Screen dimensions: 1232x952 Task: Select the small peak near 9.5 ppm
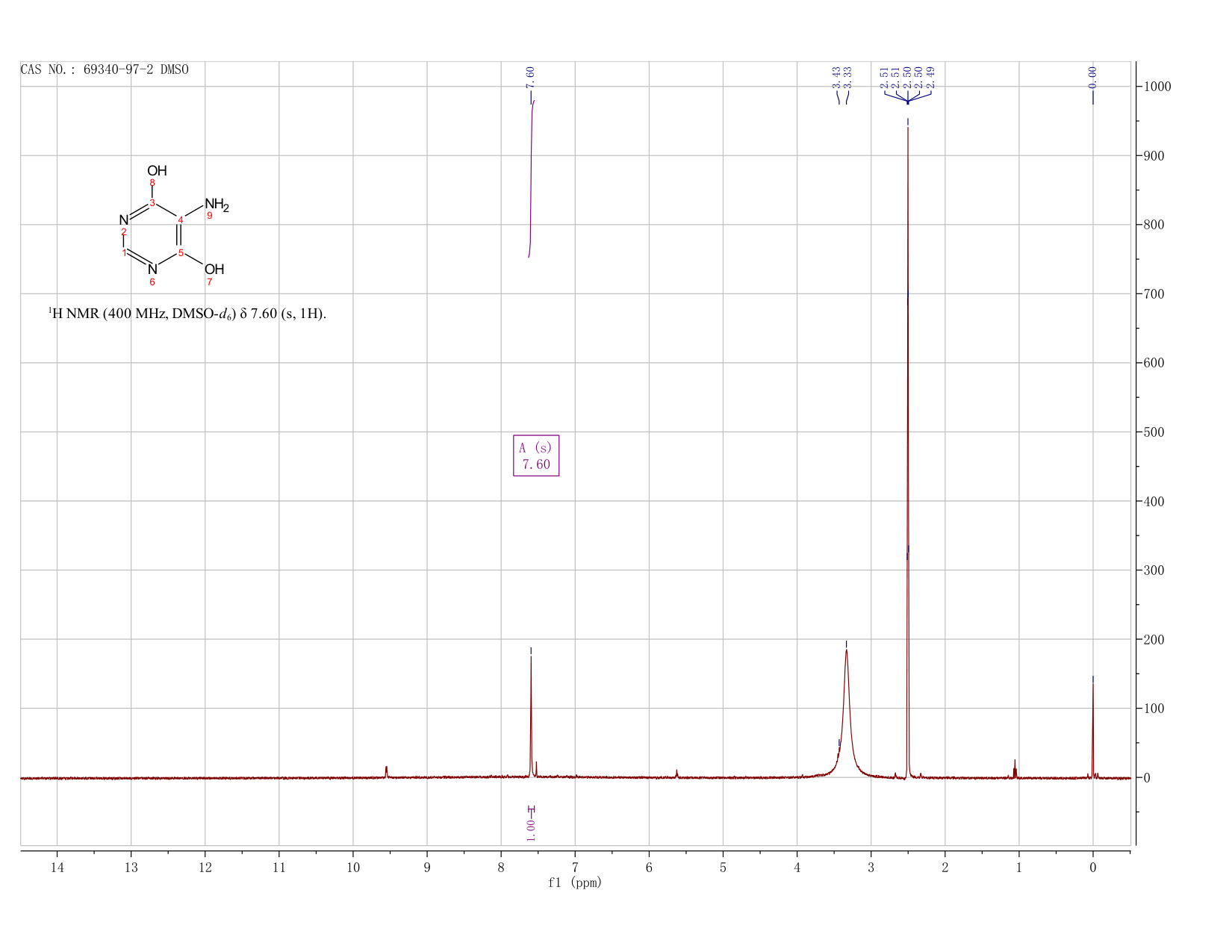386,771
